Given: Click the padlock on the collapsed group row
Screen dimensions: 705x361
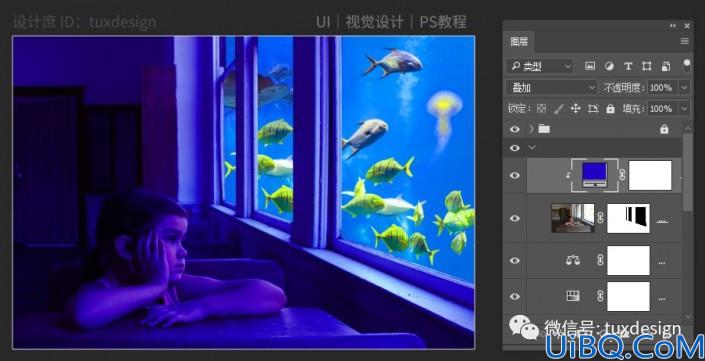Looking at the screenshot, I should pos(664,129).
